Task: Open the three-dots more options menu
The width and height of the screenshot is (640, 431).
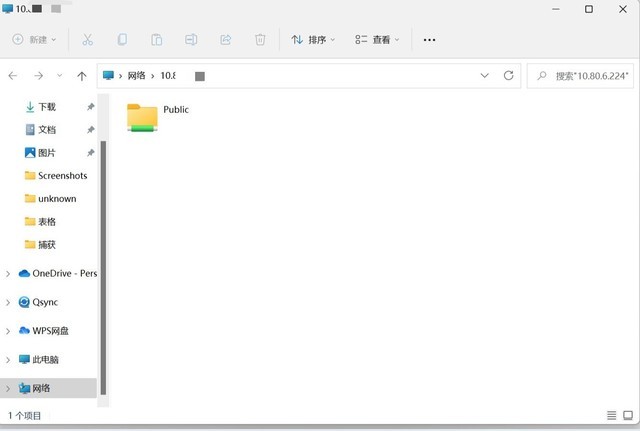Action: coord(429,40)
